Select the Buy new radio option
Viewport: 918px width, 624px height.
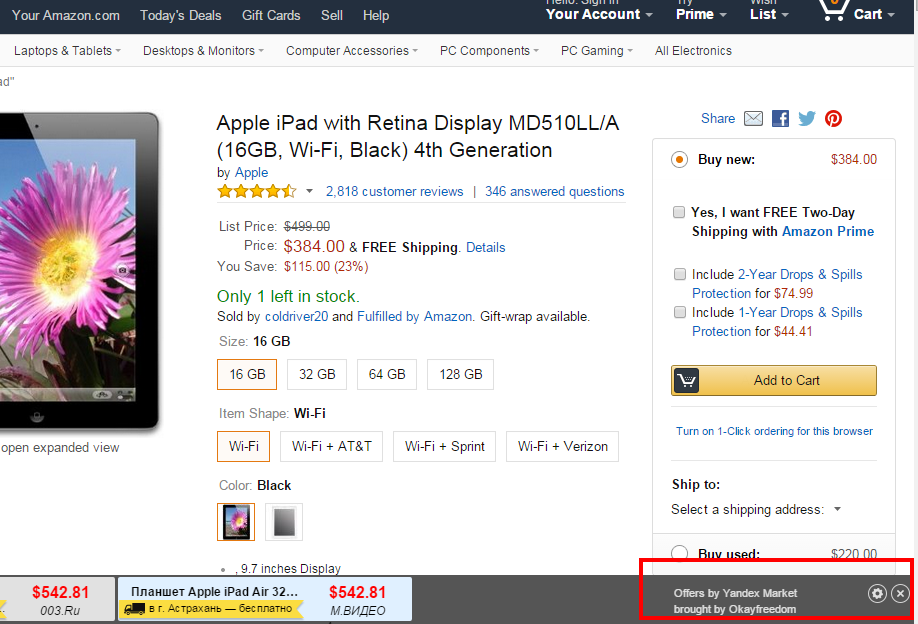[x=679, y=159]
